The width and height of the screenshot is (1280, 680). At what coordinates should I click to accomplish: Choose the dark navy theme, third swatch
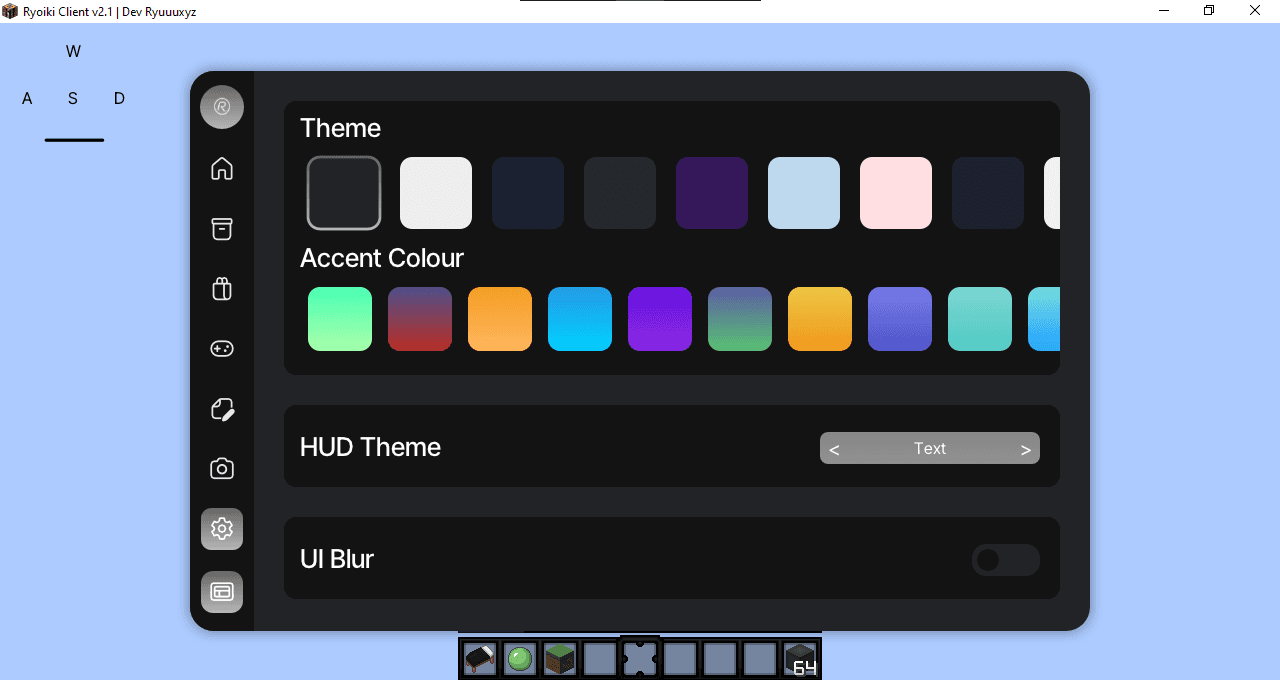click(x=528, y=193)
